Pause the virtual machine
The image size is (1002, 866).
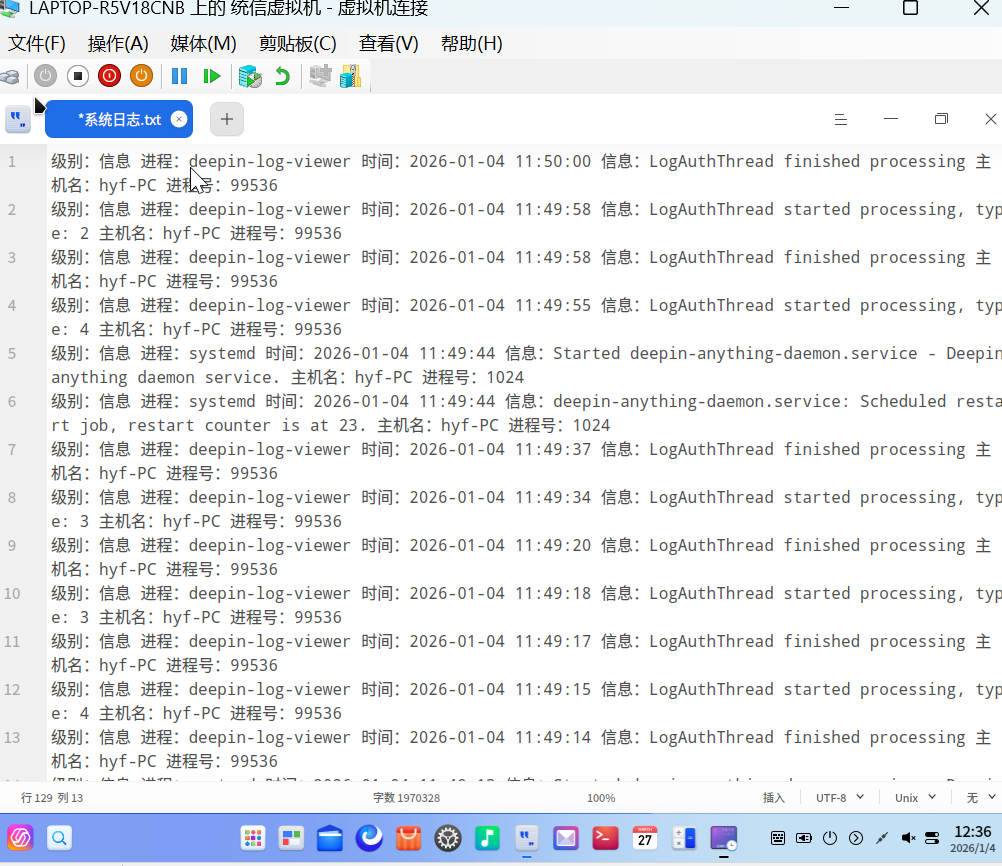click(x=179, y=76)
